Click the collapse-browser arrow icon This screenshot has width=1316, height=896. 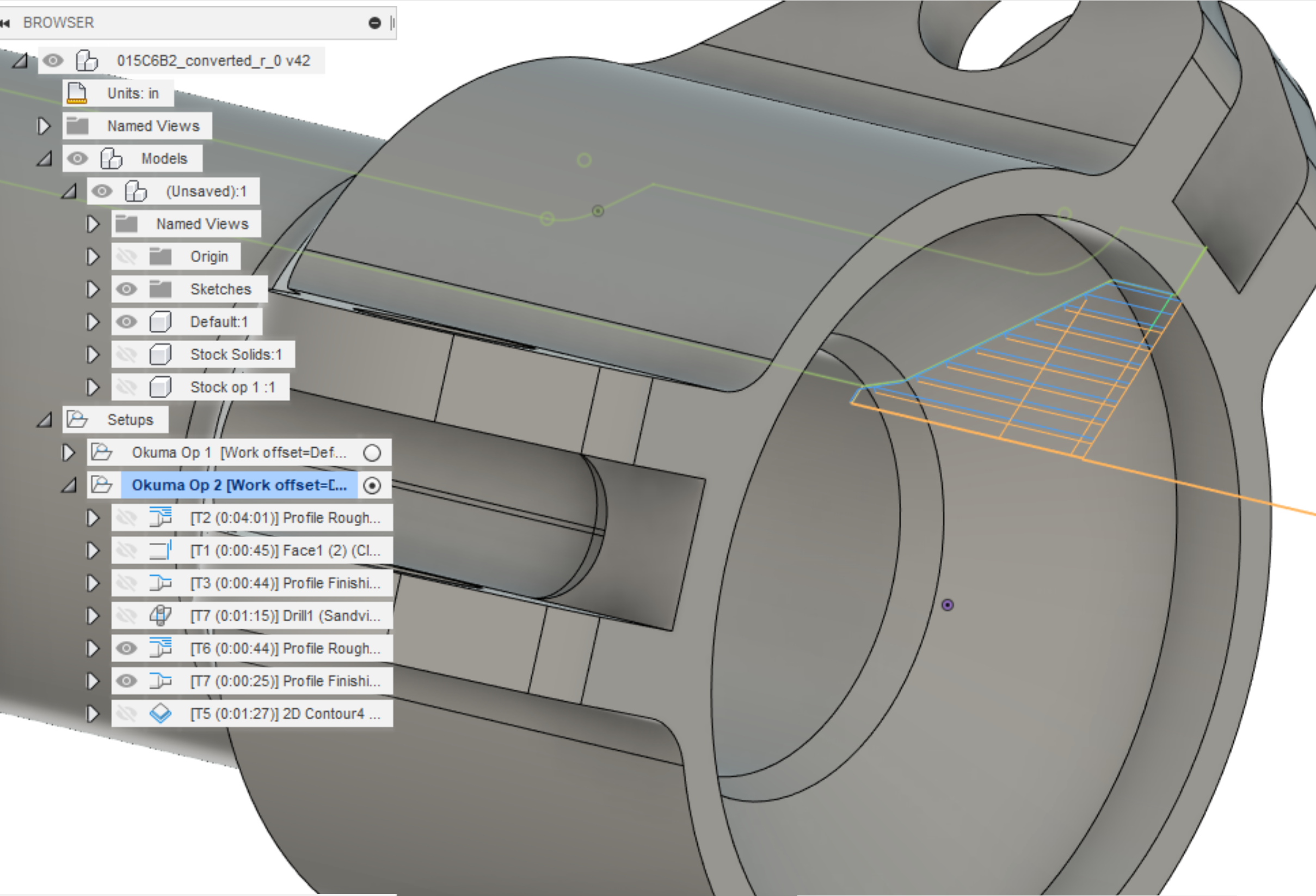pos(5,23)
